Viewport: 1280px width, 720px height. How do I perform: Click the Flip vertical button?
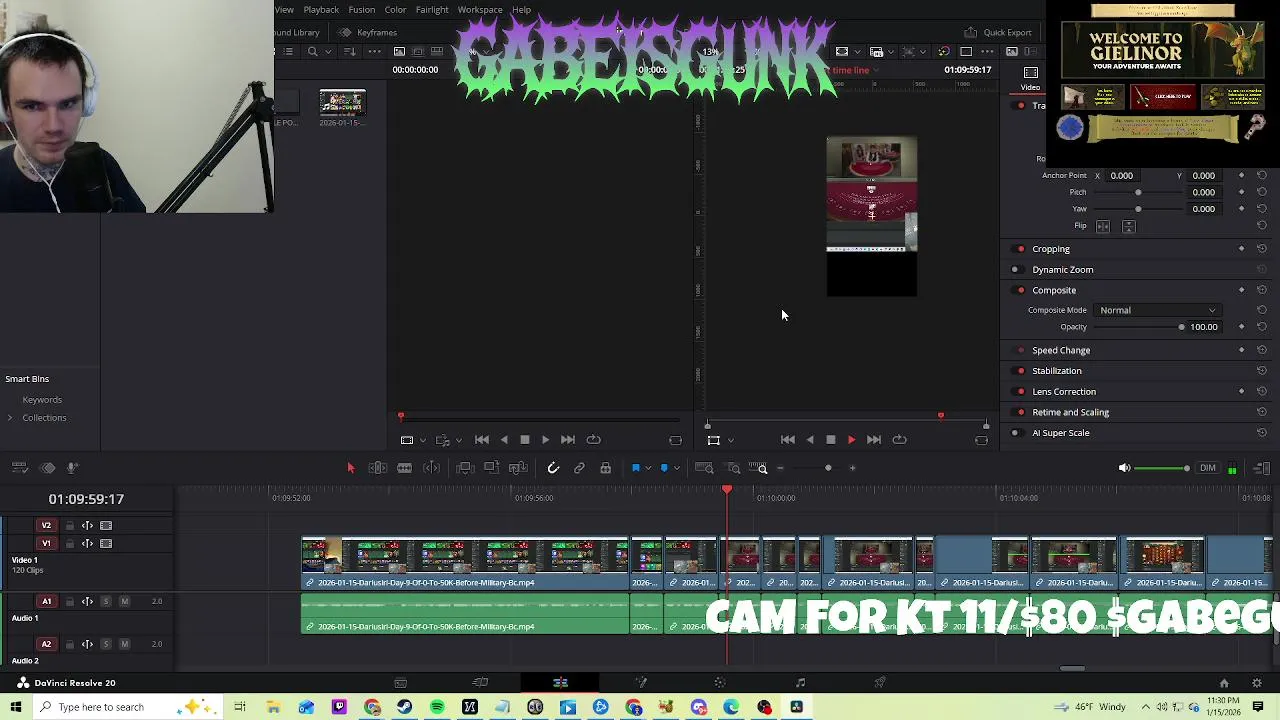[1129, 227]
